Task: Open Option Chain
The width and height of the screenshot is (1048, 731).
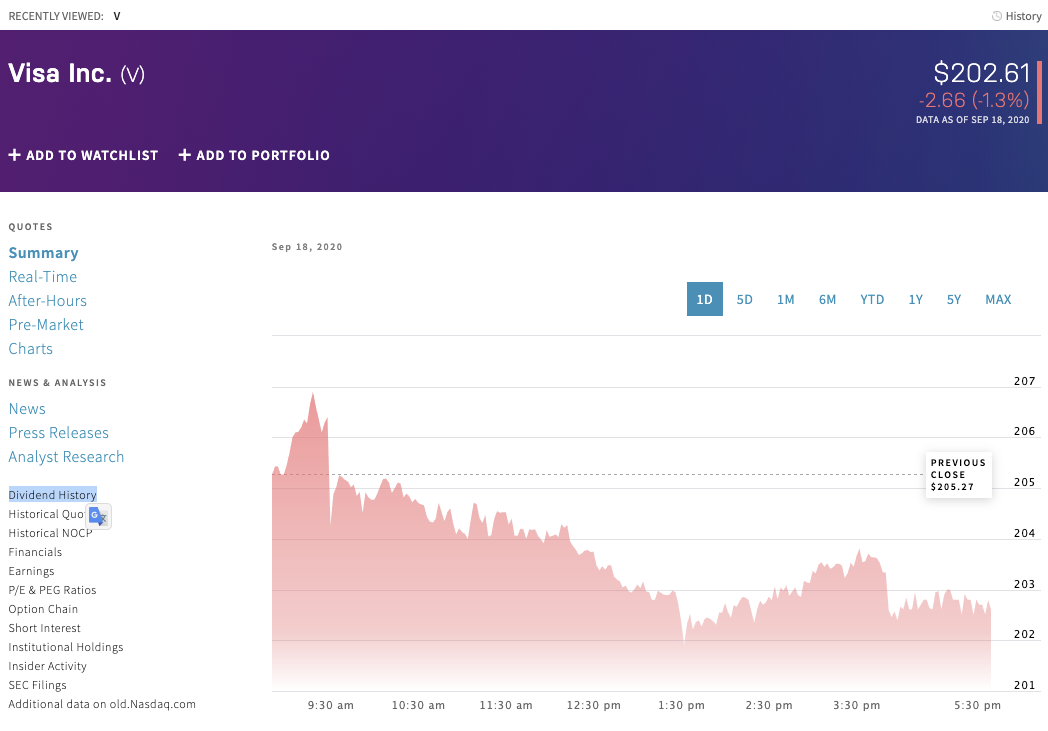Action: click(x=43, y=609)
